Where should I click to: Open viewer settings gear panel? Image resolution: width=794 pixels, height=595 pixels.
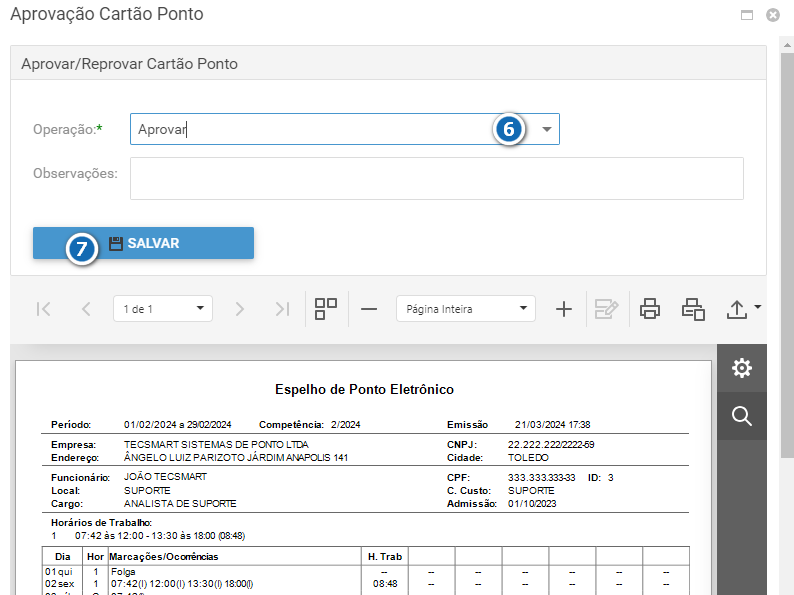(742, 368)
